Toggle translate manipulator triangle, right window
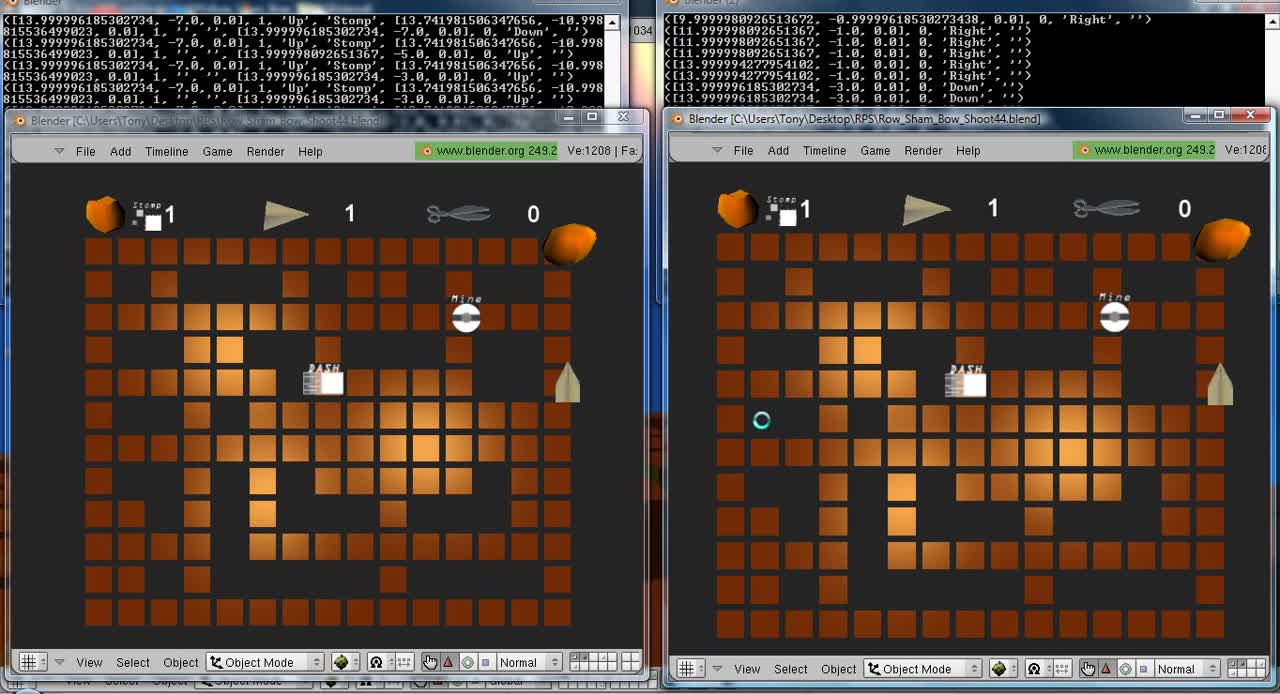 click(1106, 669)
